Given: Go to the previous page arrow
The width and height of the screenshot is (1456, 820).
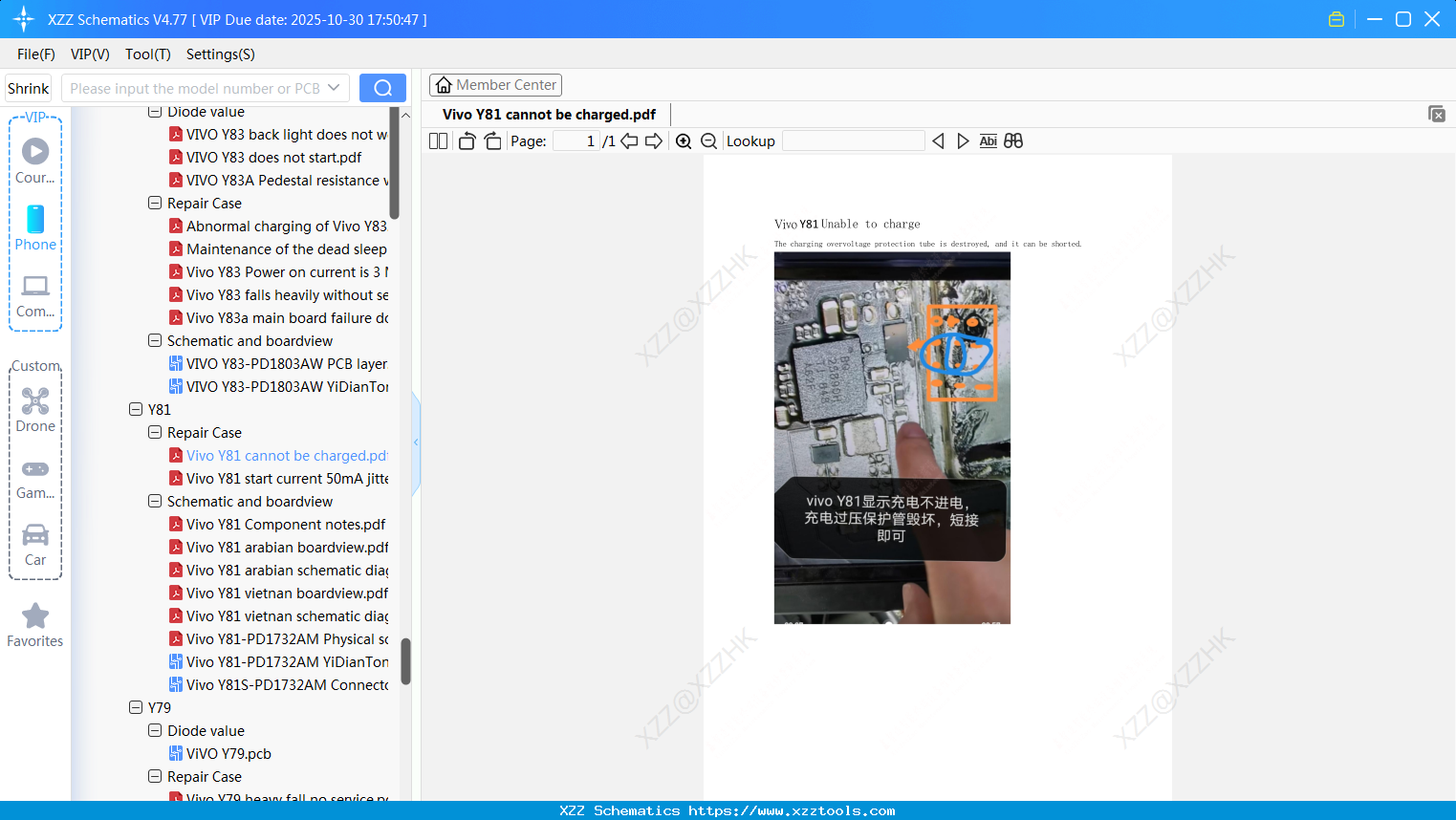Looking at the screenshot, I should [x=629, y=141].
